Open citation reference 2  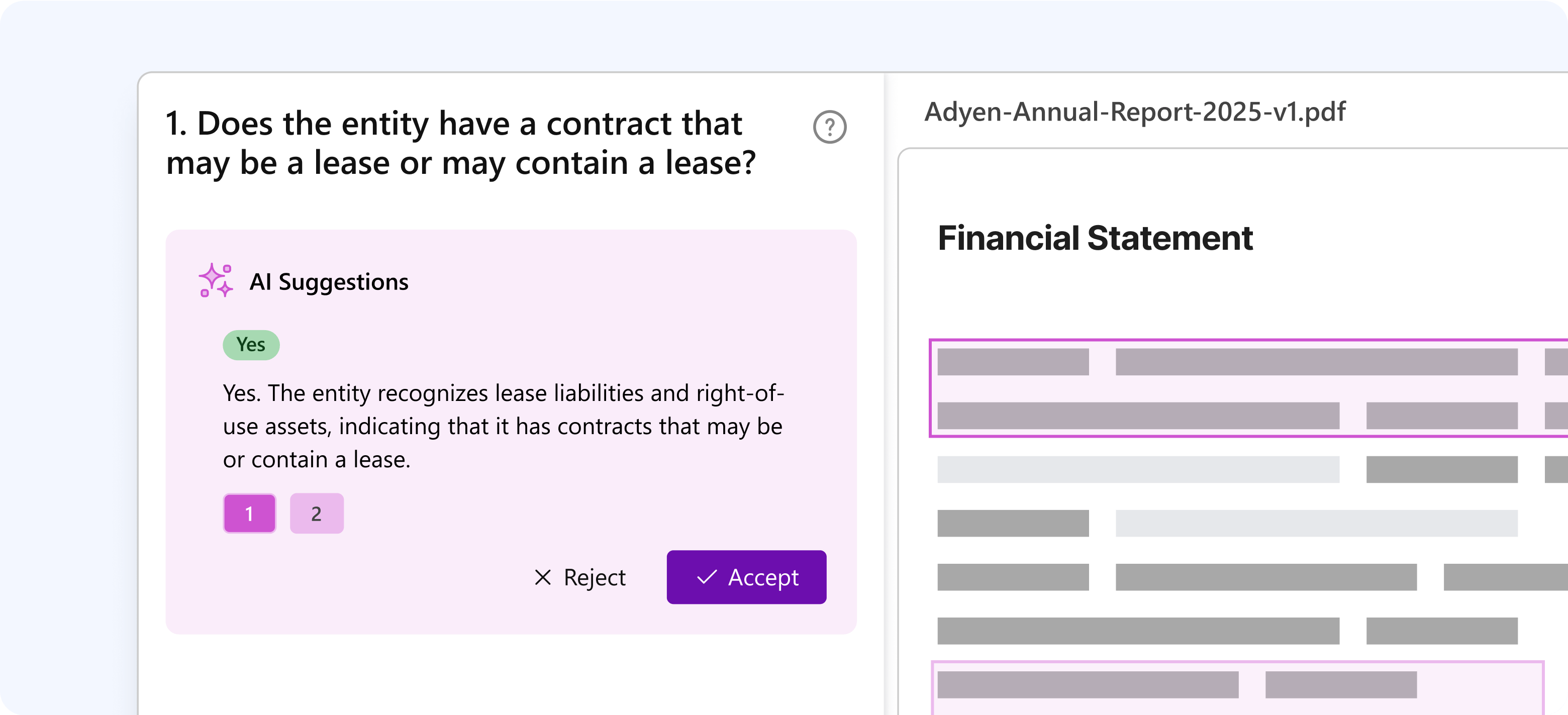click(317, 514)
